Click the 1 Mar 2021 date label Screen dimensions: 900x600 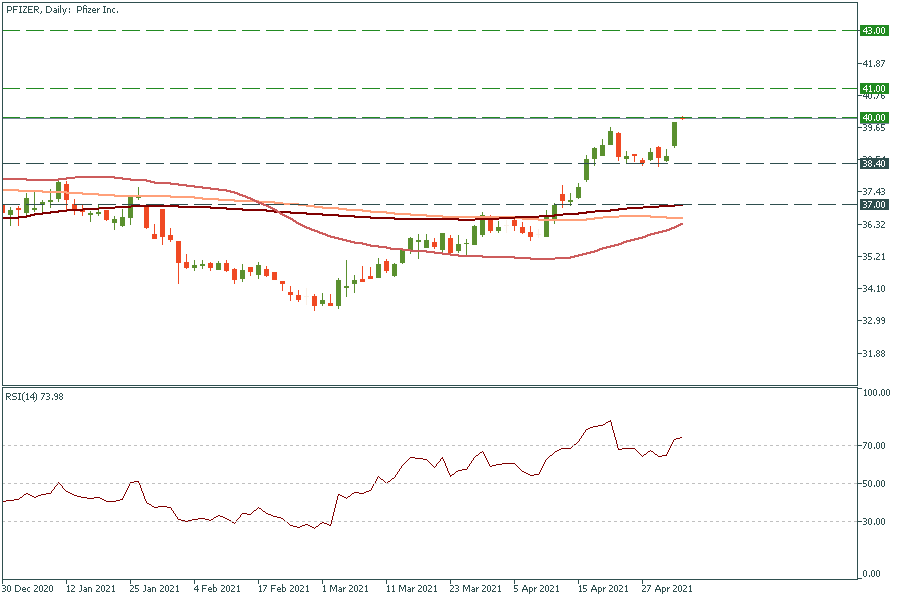tap(347, 588)
